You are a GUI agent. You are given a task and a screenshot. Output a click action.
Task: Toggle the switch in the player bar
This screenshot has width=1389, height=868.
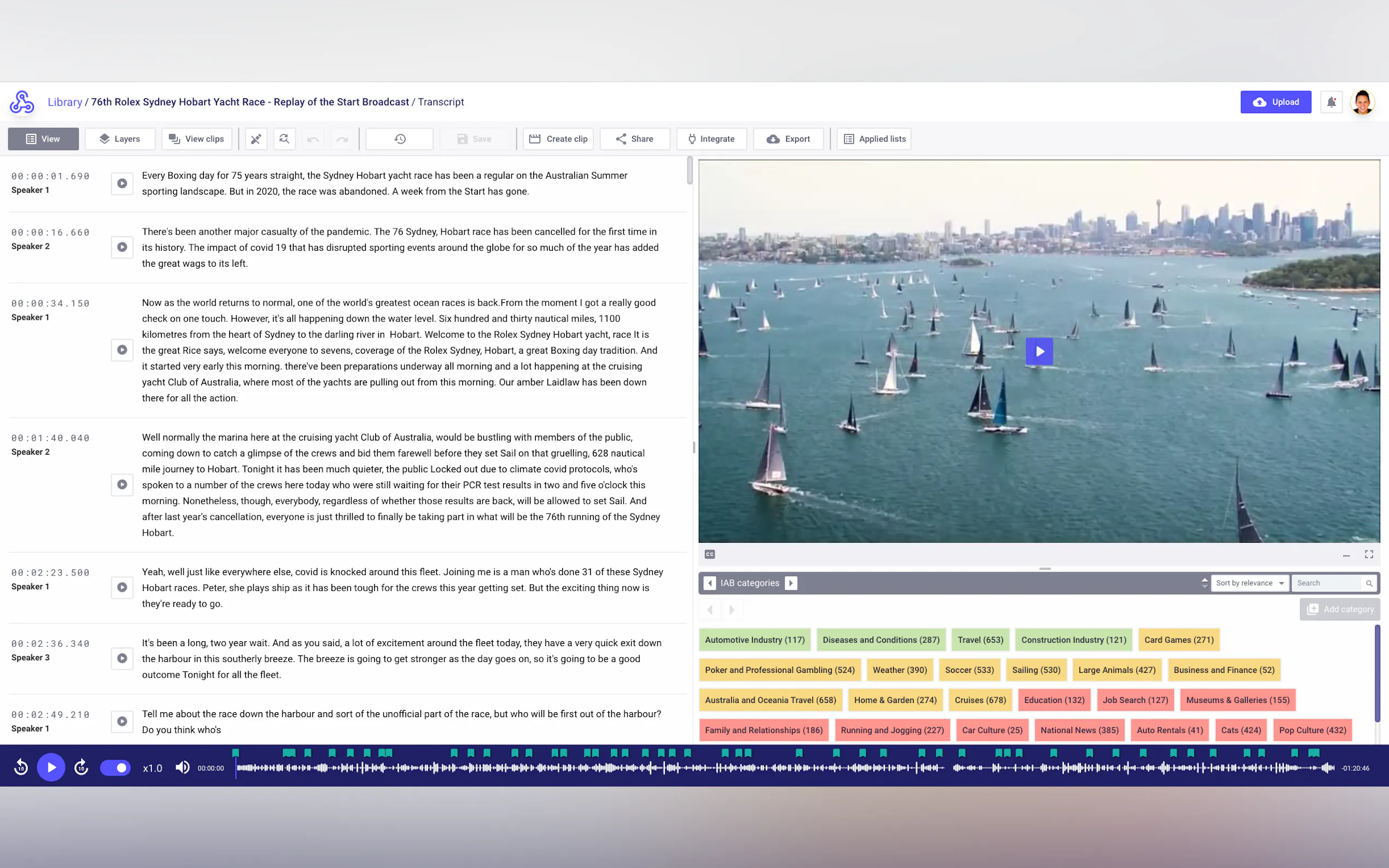click(115, 767)
